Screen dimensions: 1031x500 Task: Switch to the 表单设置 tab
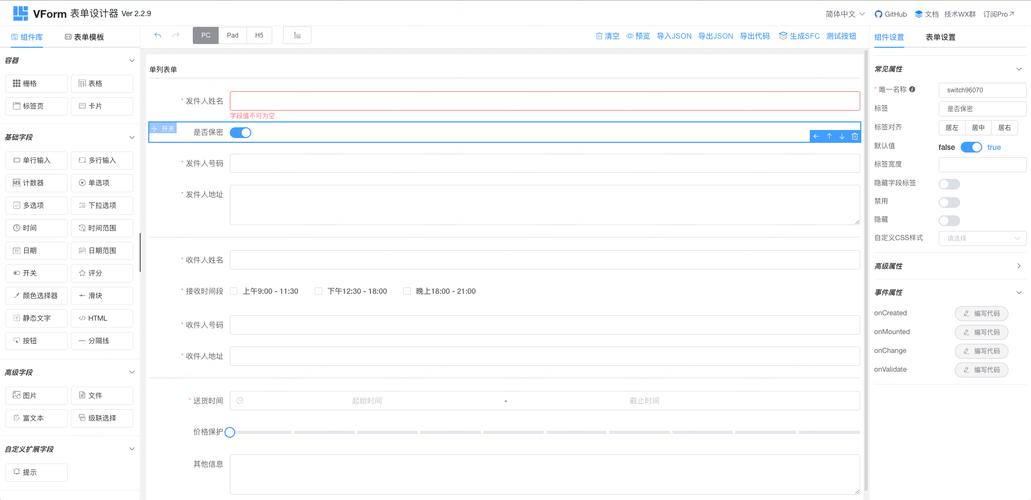pos(940,38)
